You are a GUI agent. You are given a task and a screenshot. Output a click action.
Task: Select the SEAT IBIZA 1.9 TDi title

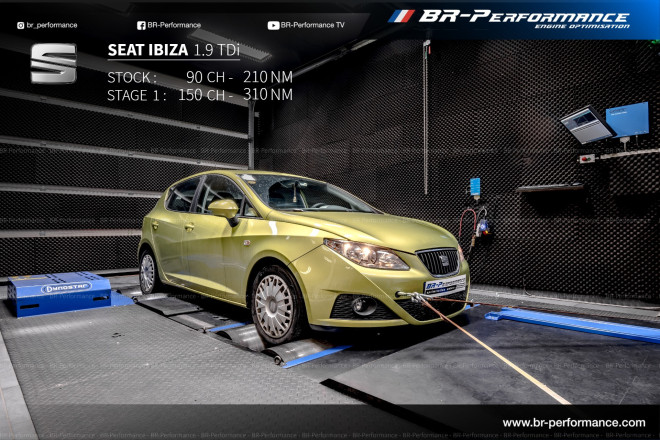174,50
